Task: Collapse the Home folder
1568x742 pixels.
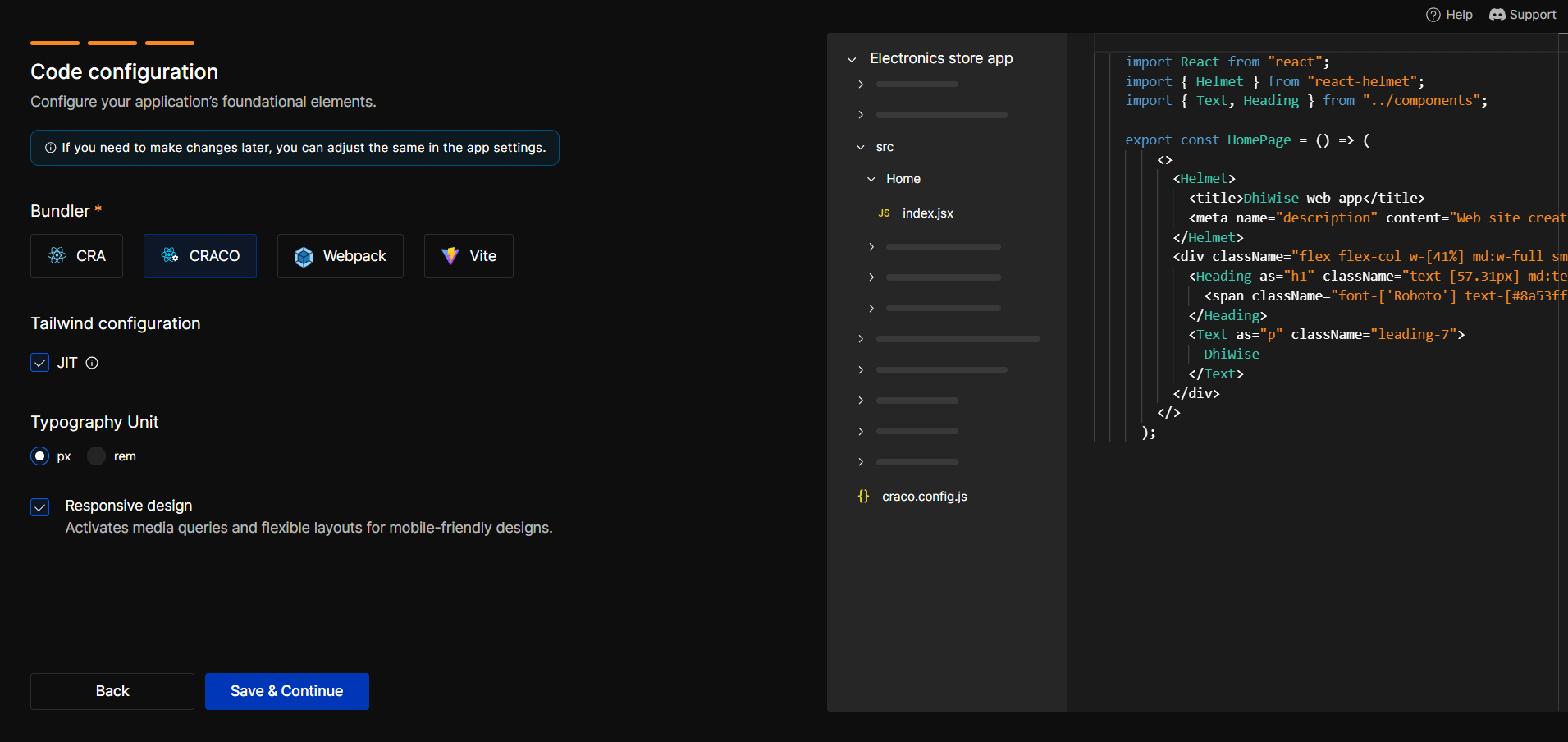Action: point(871,179)
